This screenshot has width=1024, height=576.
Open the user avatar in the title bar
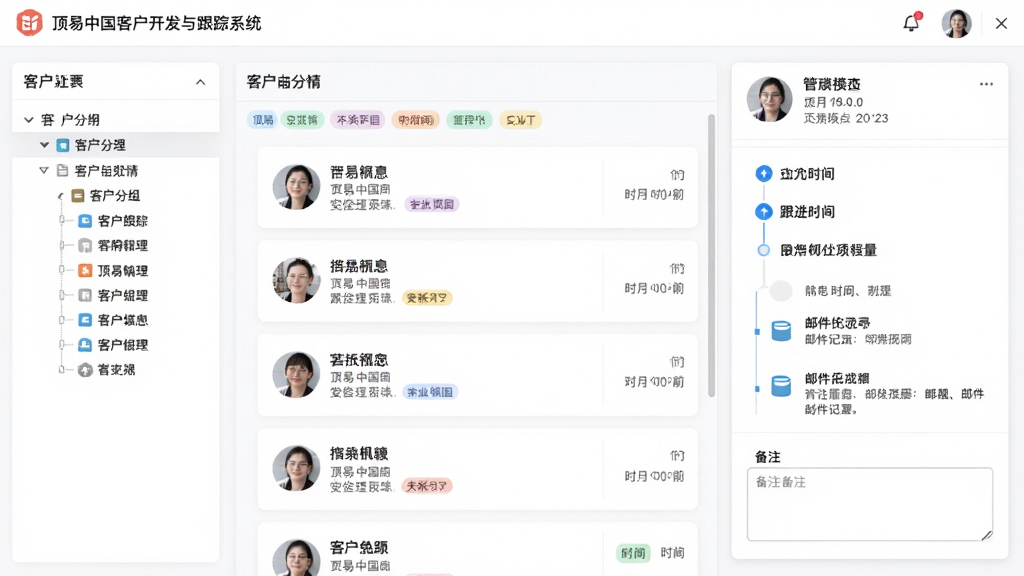pyautogui.click(x=956, y=24)
